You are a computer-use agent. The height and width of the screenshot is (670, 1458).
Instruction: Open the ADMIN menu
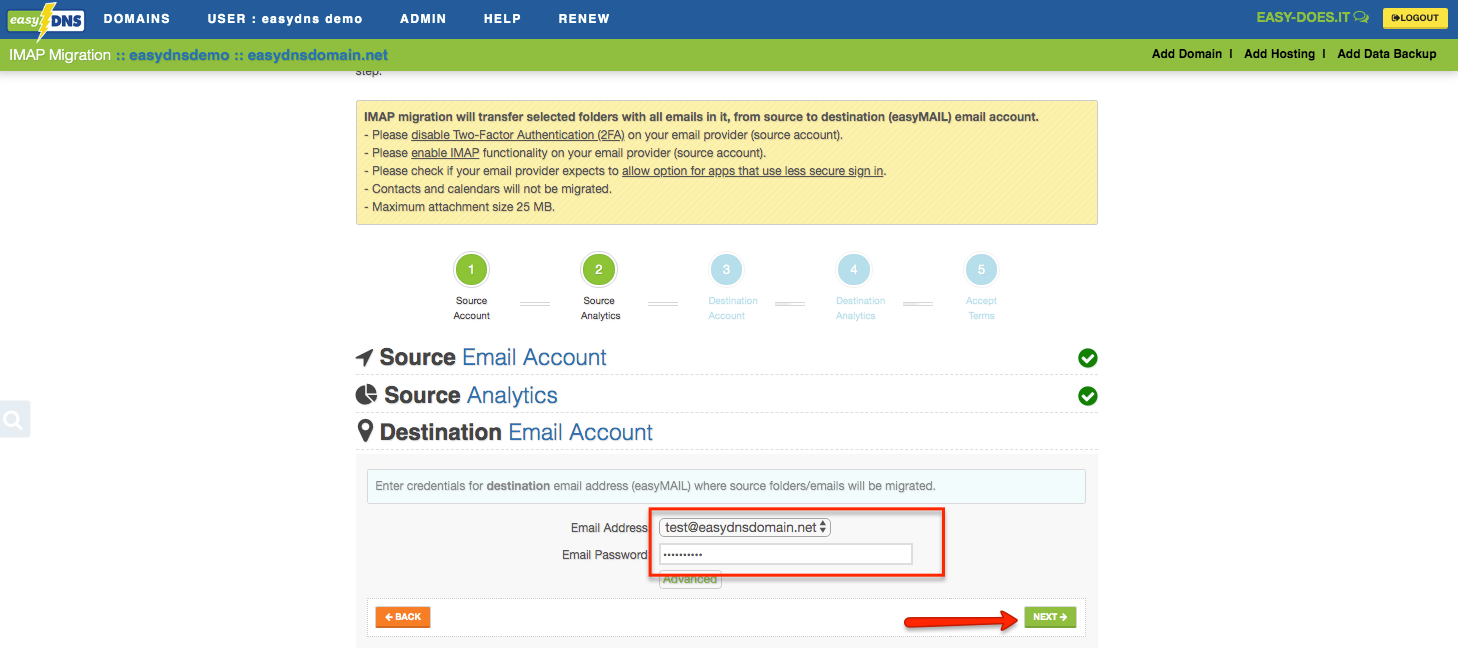[x=423, y=19]
